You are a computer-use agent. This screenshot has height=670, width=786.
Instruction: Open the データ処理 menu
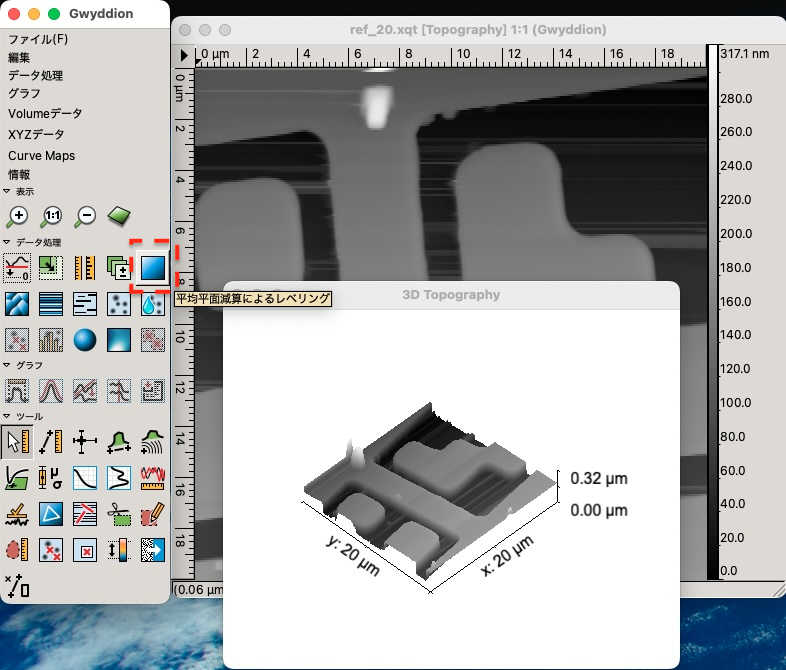tap(36, 76)
